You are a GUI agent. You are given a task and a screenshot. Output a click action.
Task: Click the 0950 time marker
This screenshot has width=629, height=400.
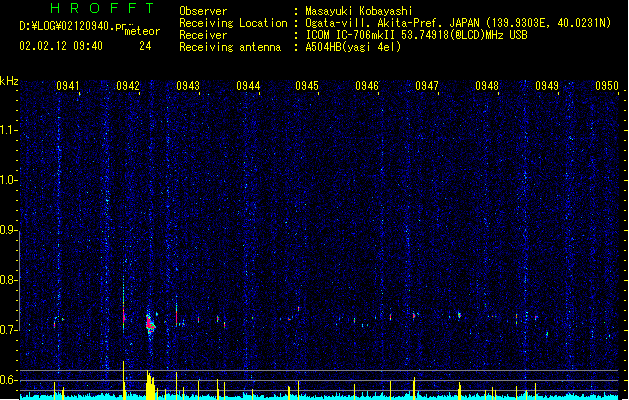click(607, 86)
